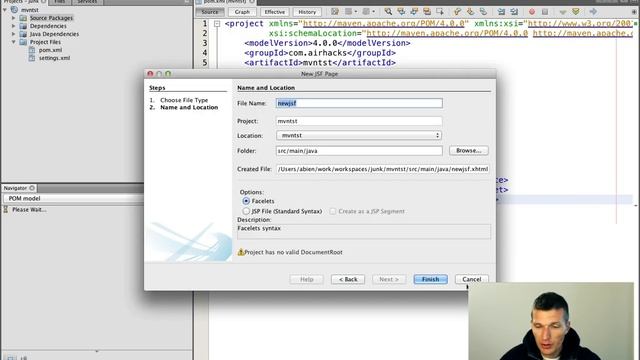Screen dimensions: 640x360
Task: Expand the Source Packages node
Action: pos(13,18)
